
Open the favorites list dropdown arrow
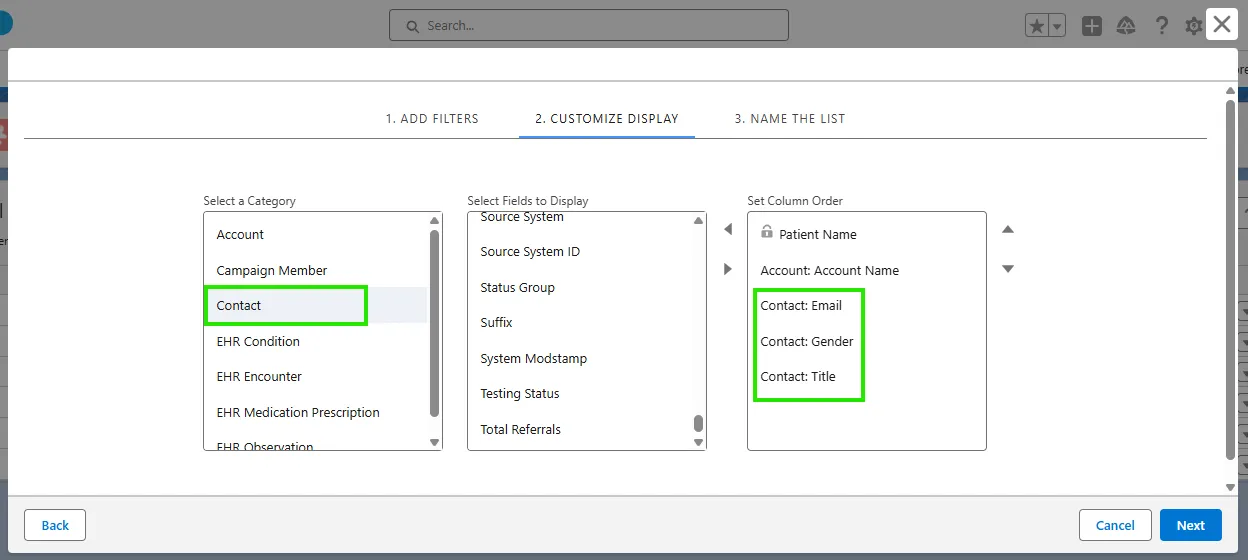(x=1057, y=26)
